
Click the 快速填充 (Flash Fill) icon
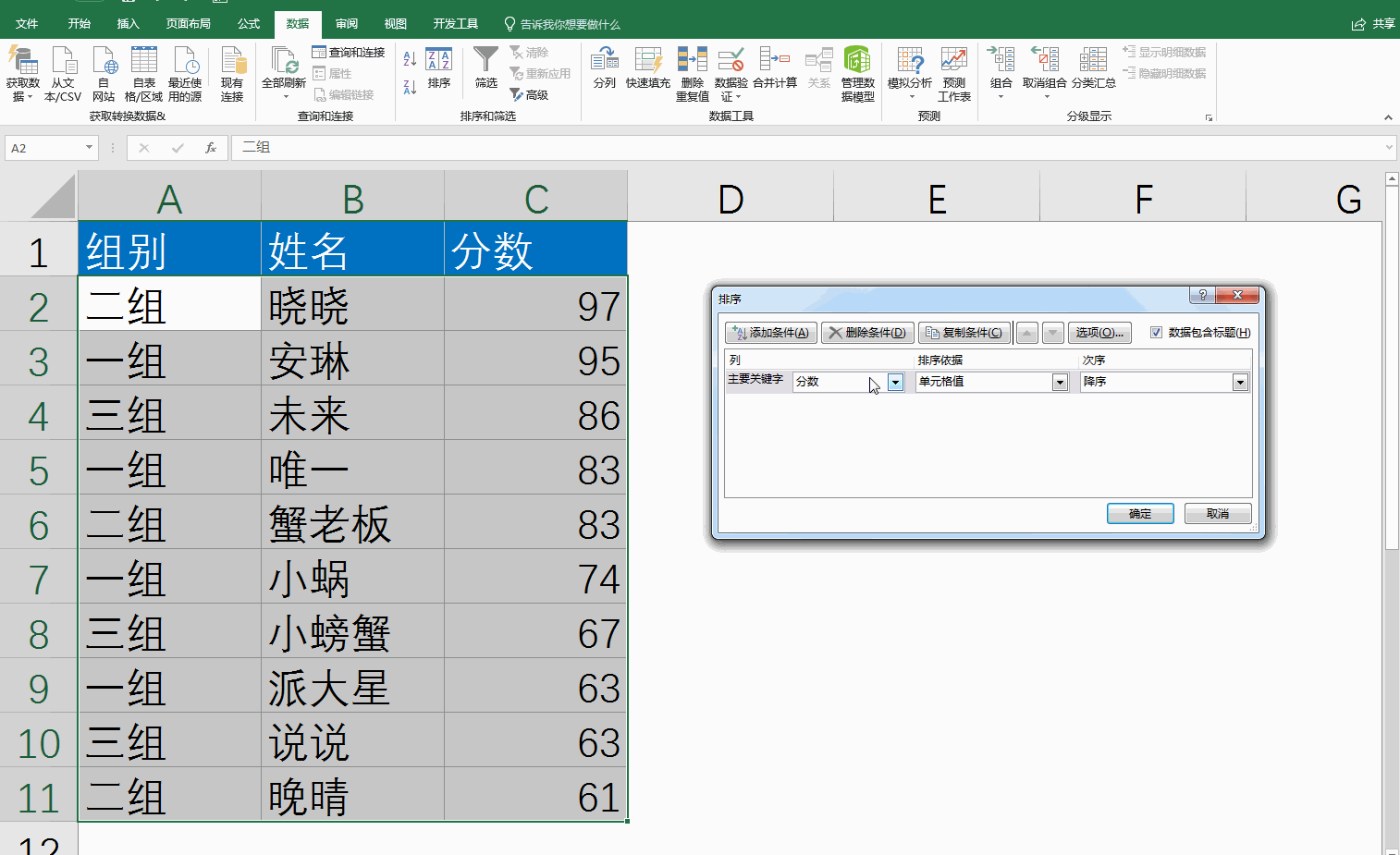[648, 67]
